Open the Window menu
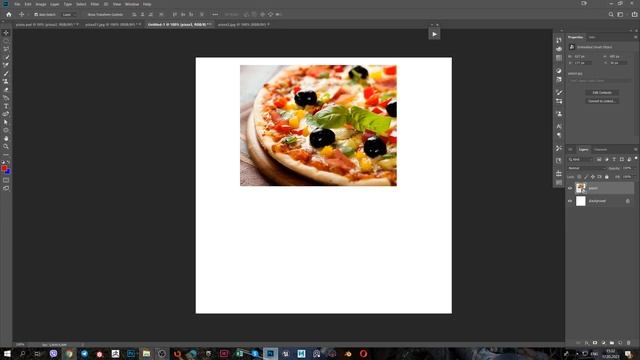Image resolution: width=640 pixels, height=360 pixels. pyautogui.click(x=132, y=4)
